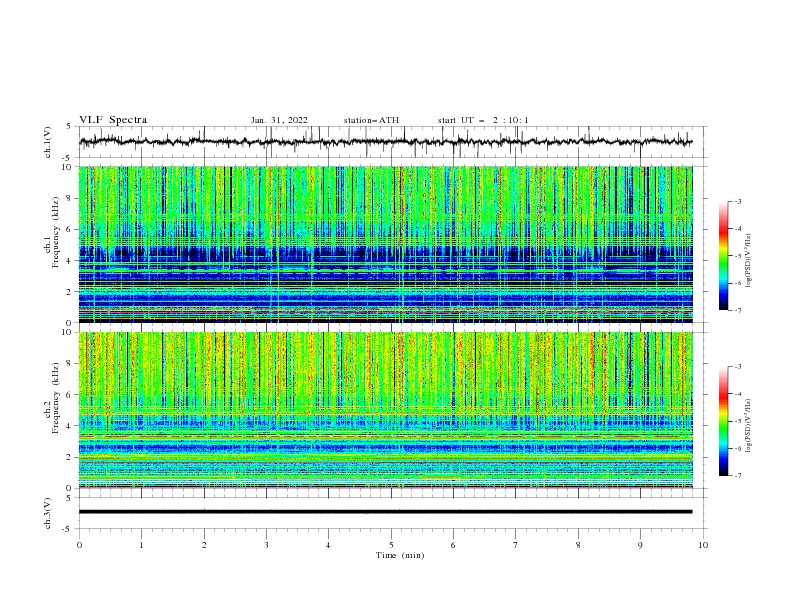
Task: Click the time-axis tick label '3'
Action: 266,545
